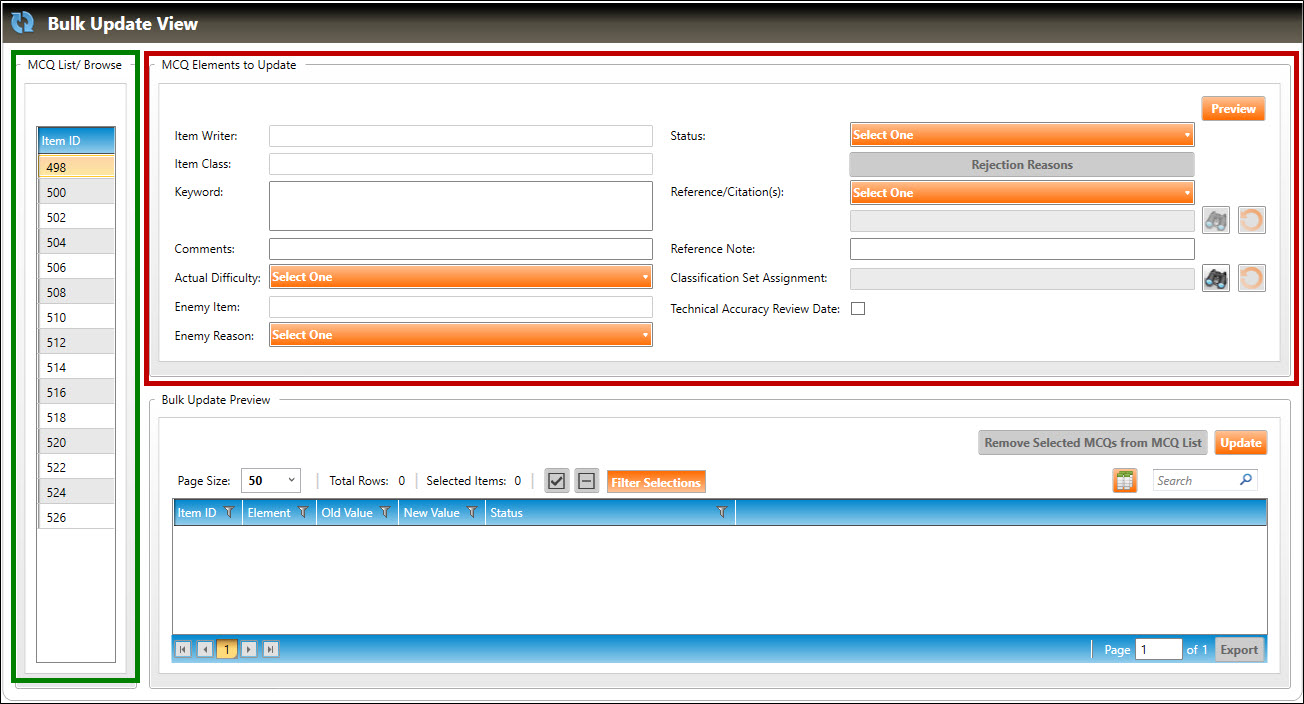The height and width of the screenshot is (704, 1304).
Task: Check the Technical Accuracy Review Date checkbox
Action: coord(857,309)
